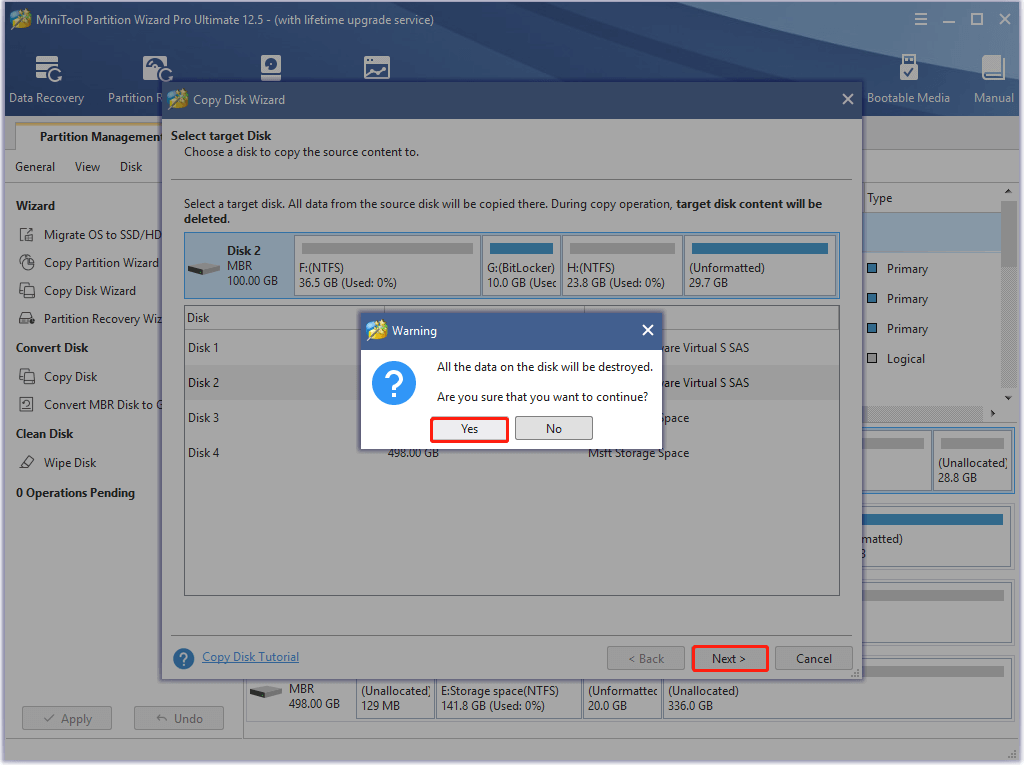Click the Copy Disk Wizard sidebar icon
The image size is (1024, 766).
pos(26,291)
